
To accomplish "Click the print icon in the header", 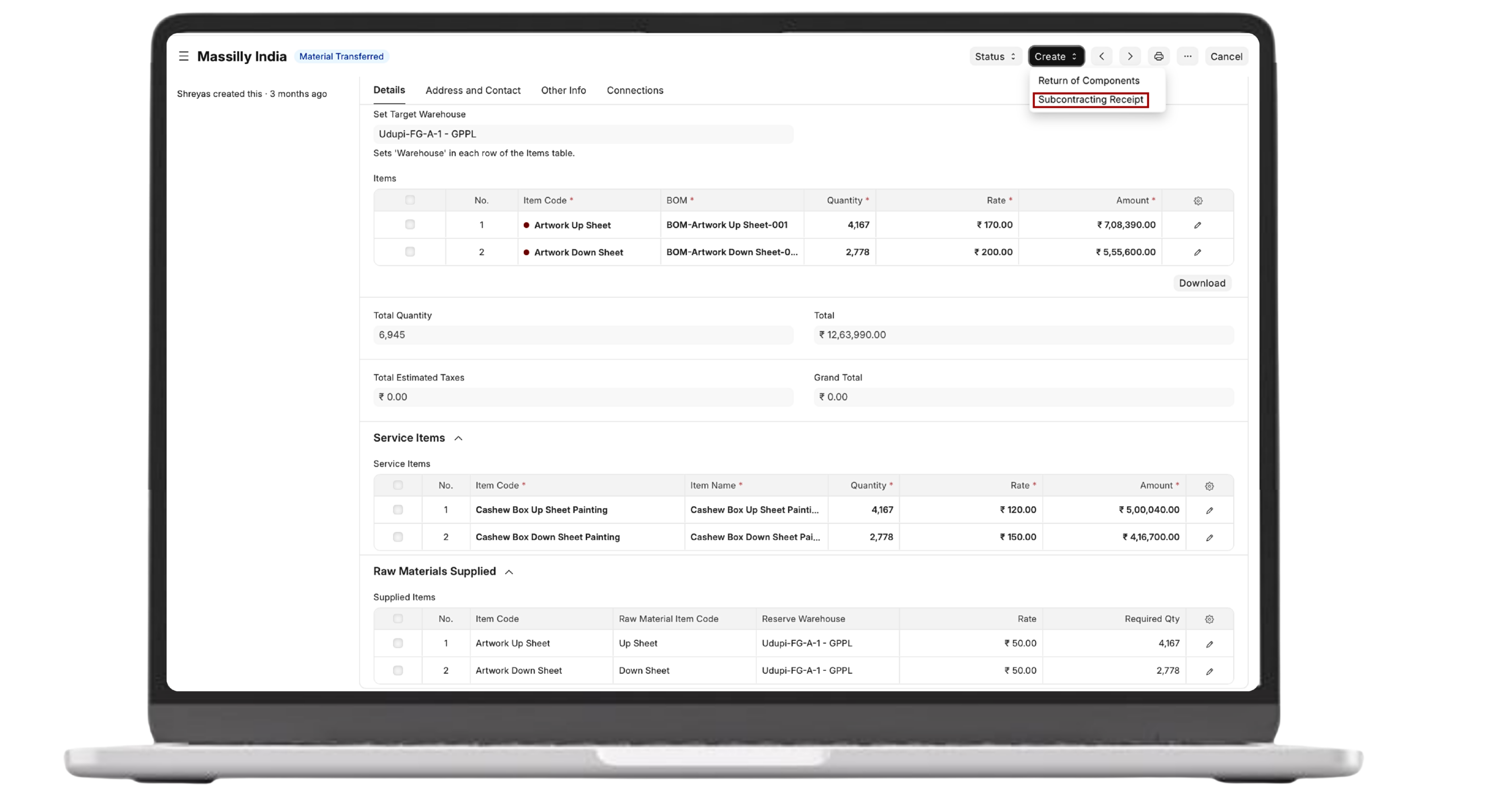I will coord(1158,56).
